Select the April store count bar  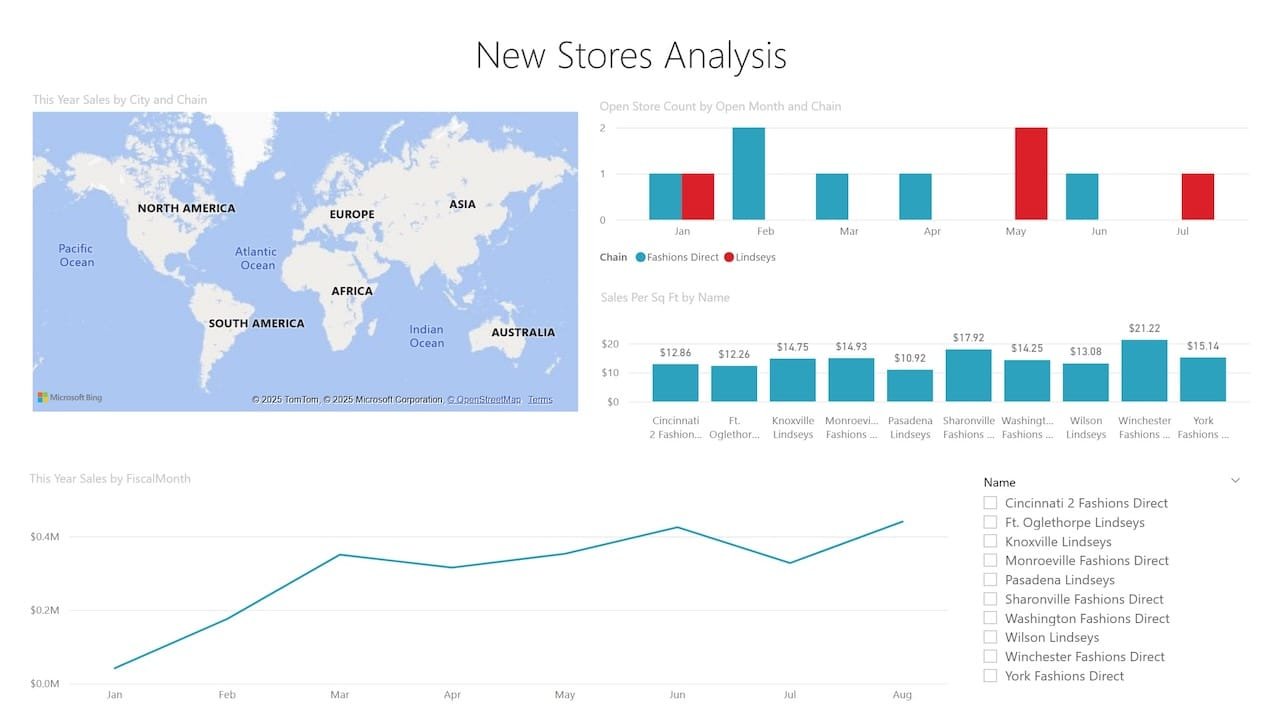click(x=915, y=197)
